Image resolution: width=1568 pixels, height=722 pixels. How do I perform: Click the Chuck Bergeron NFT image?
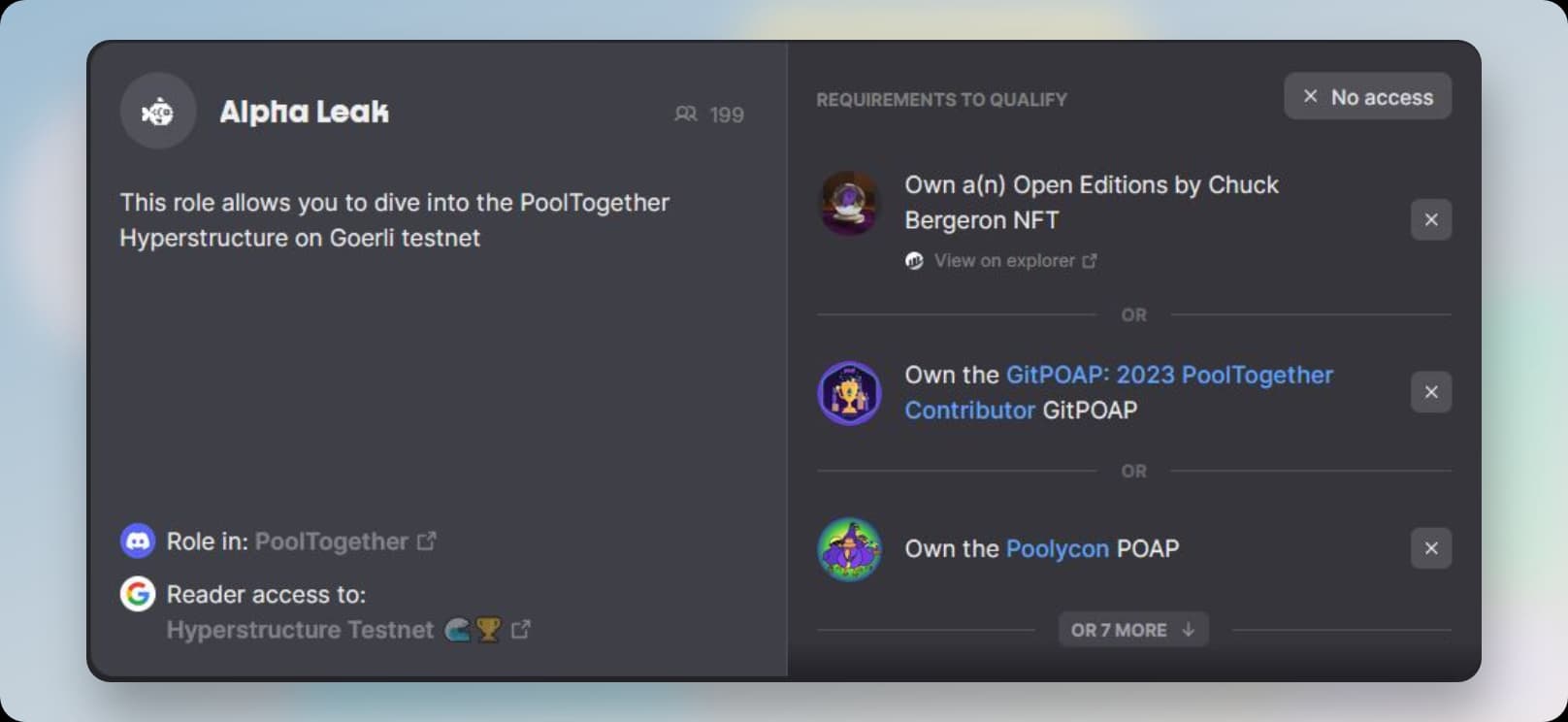(850, 203)
